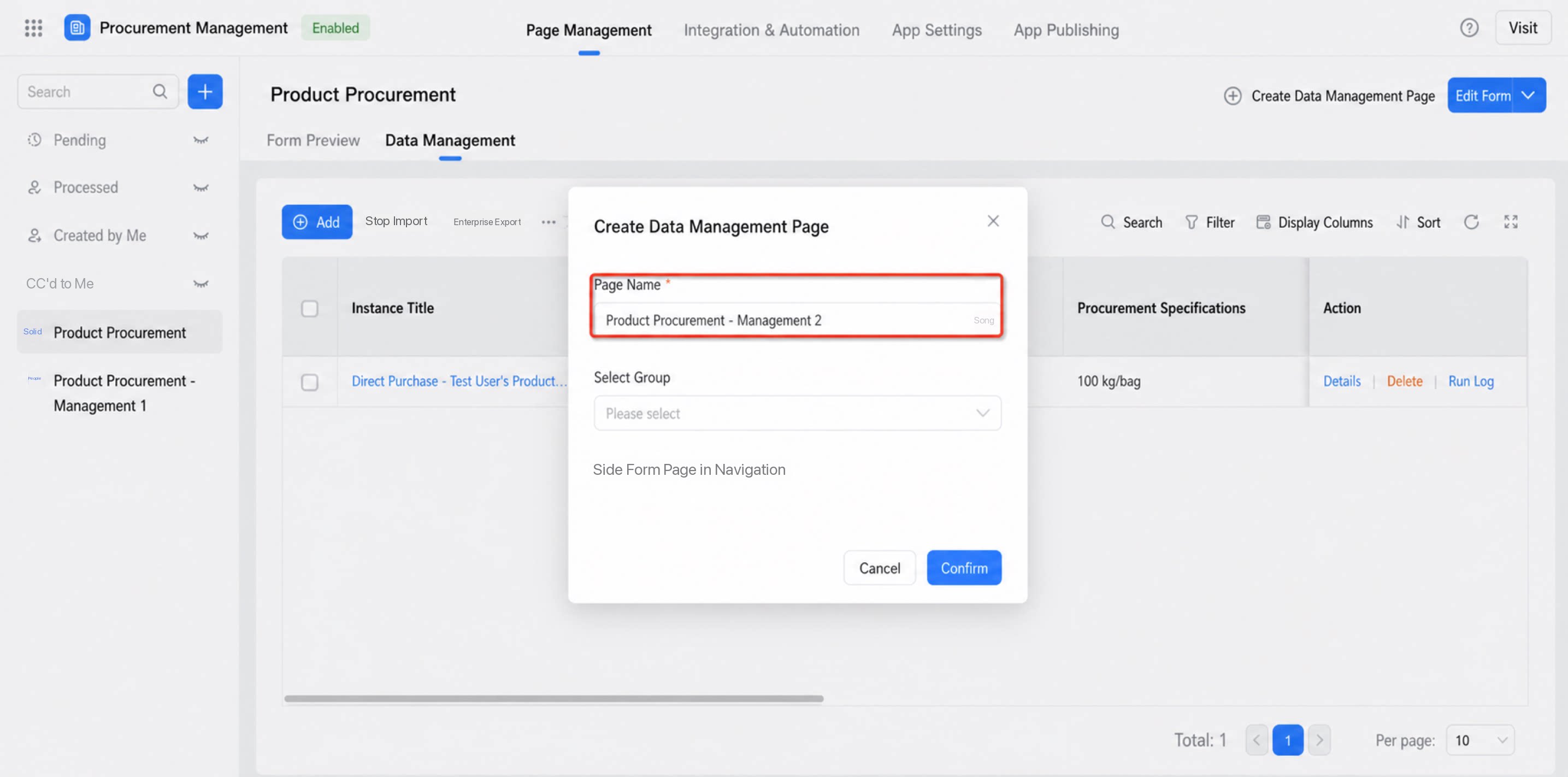
Task: Click the fullscreen expand icon
Action: 1511,222
